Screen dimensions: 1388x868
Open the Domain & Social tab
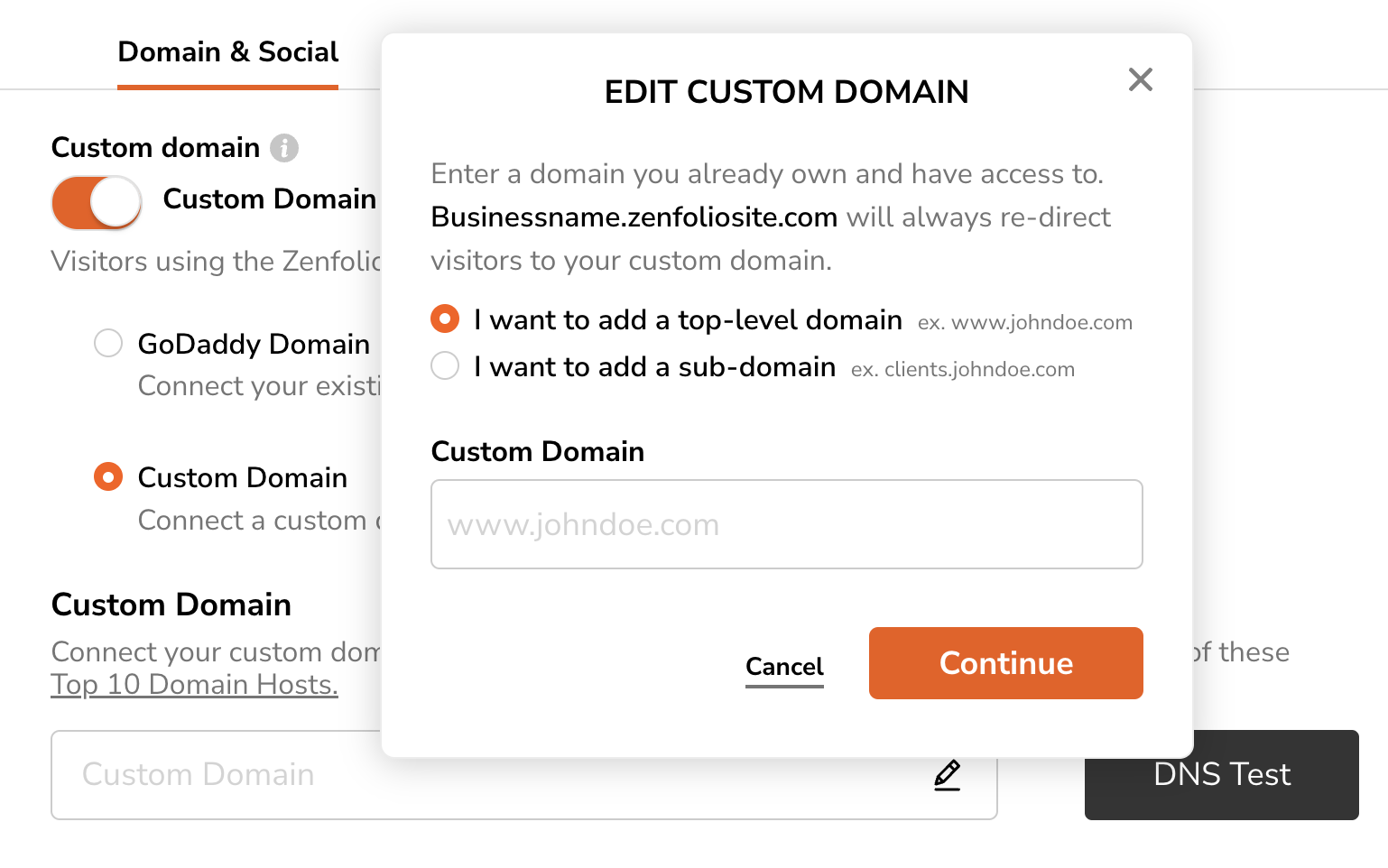228,52
